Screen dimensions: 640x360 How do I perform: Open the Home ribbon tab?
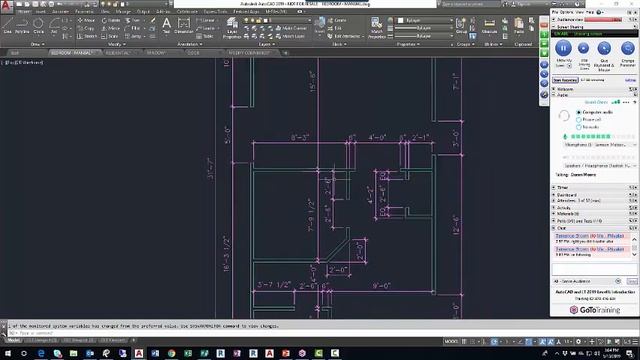[x=24, y=12]
